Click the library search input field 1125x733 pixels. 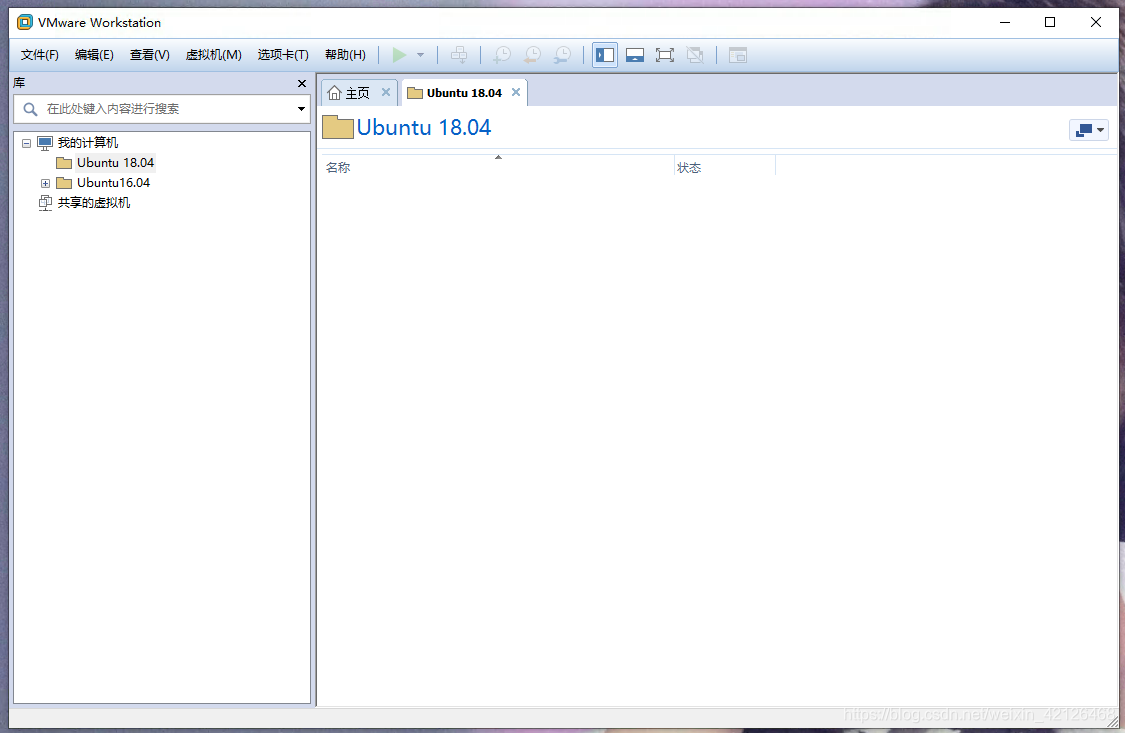tap(162, 109)
